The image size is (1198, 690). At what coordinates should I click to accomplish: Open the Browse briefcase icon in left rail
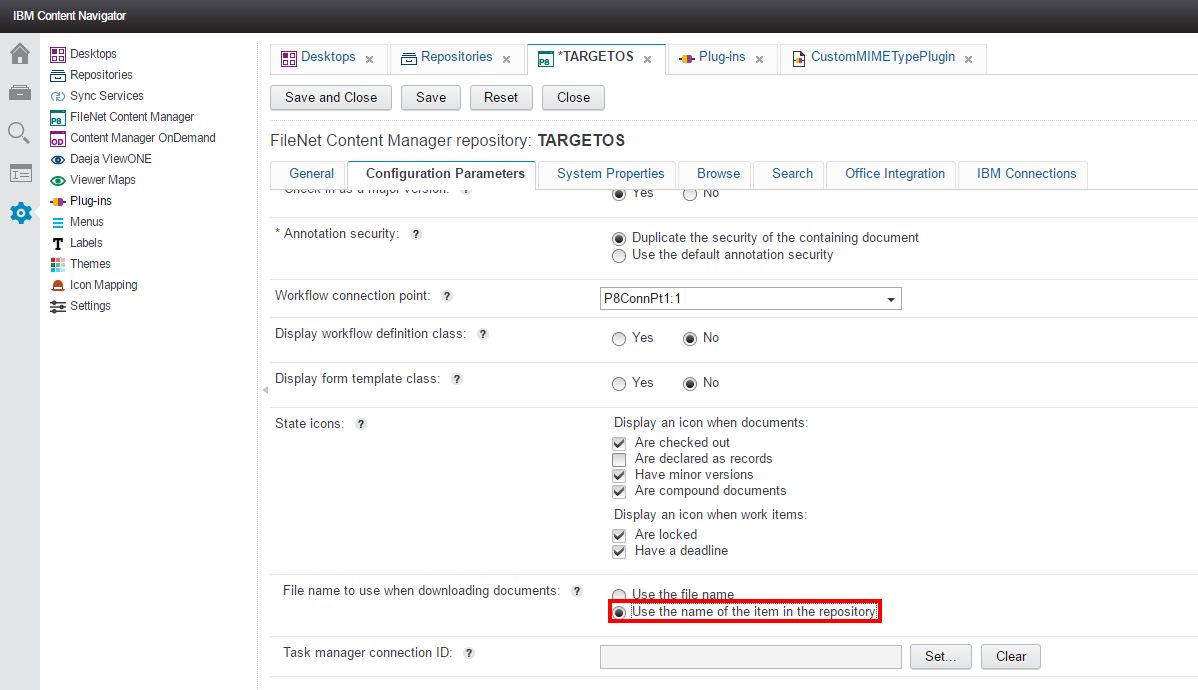20,92
